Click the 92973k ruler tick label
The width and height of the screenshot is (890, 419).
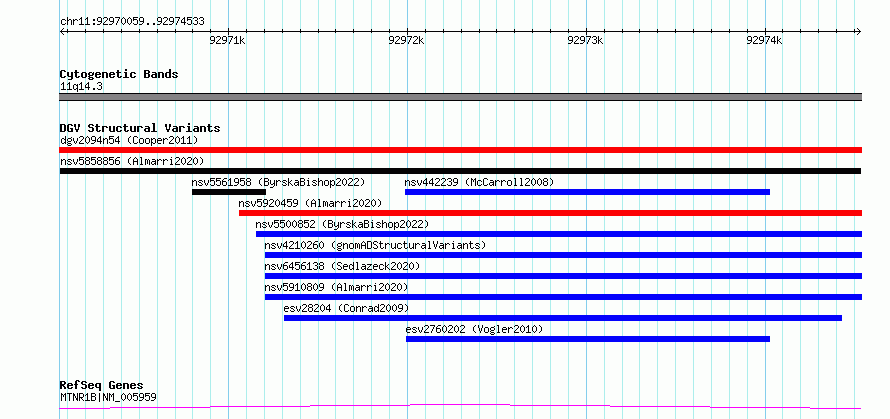click(x=585, y=40)
